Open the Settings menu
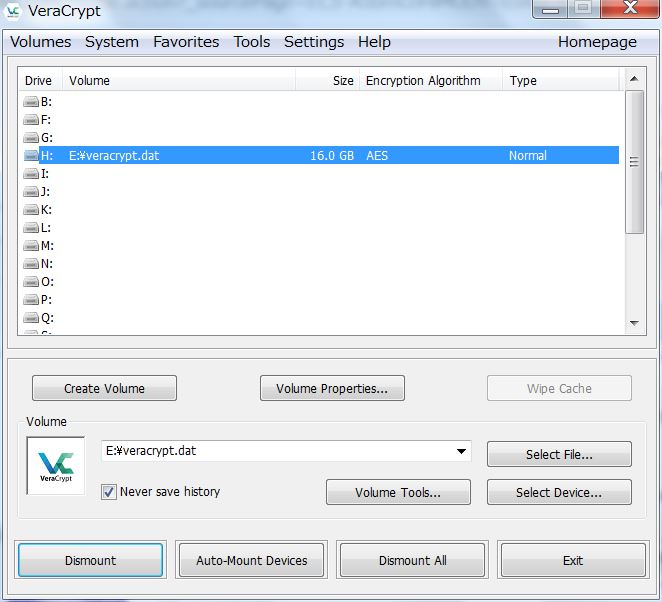This screenshot has height=602, width=662. click(314, 42)
